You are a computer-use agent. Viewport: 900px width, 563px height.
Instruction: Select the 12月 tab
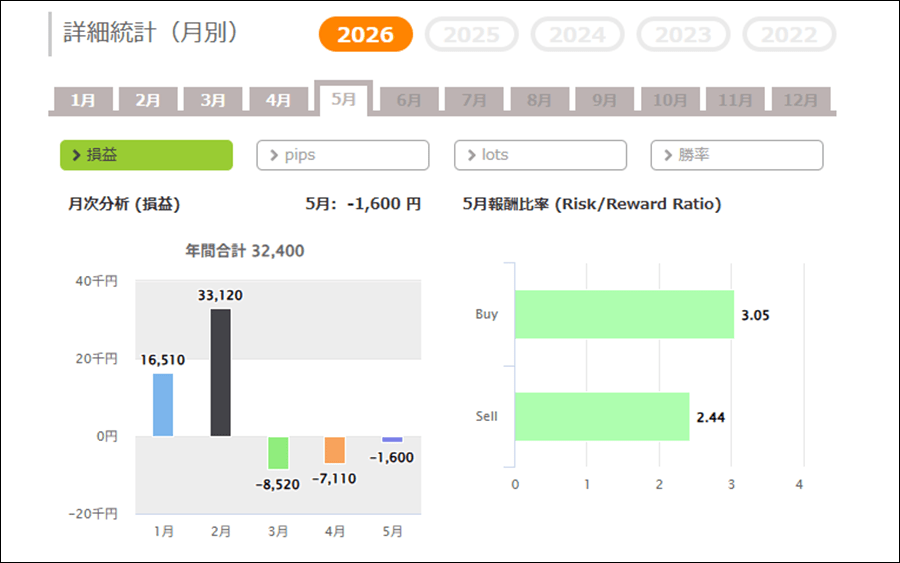coord(801,100)
